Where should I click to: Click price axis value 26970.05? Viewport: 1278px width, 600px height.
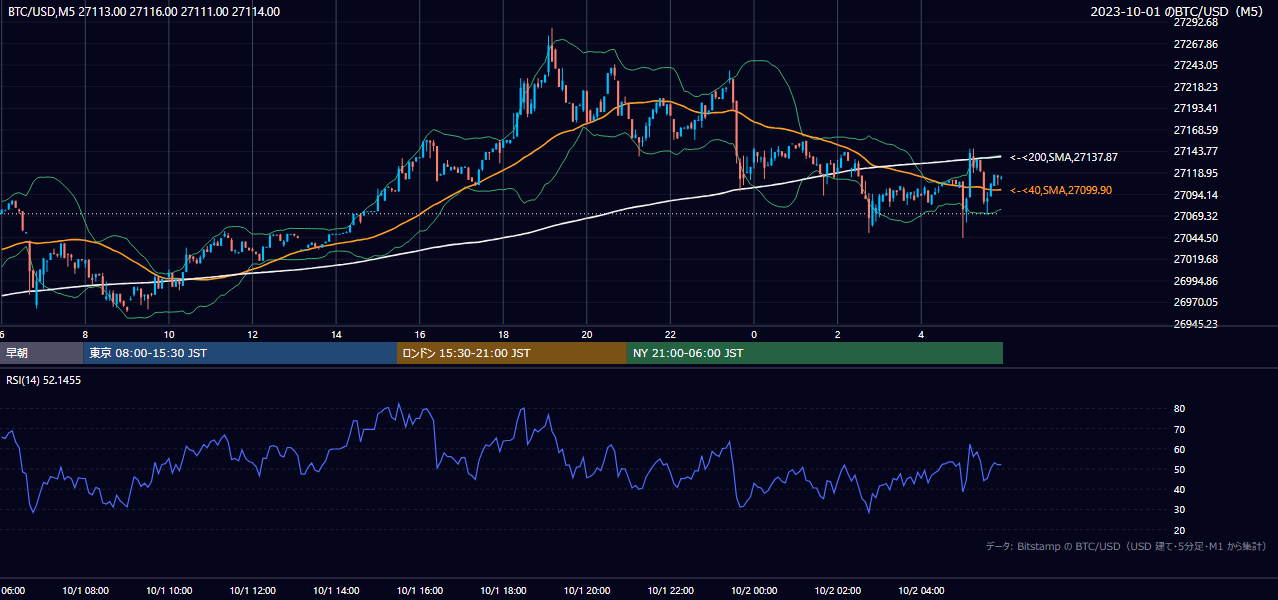tap(1196, 302)
